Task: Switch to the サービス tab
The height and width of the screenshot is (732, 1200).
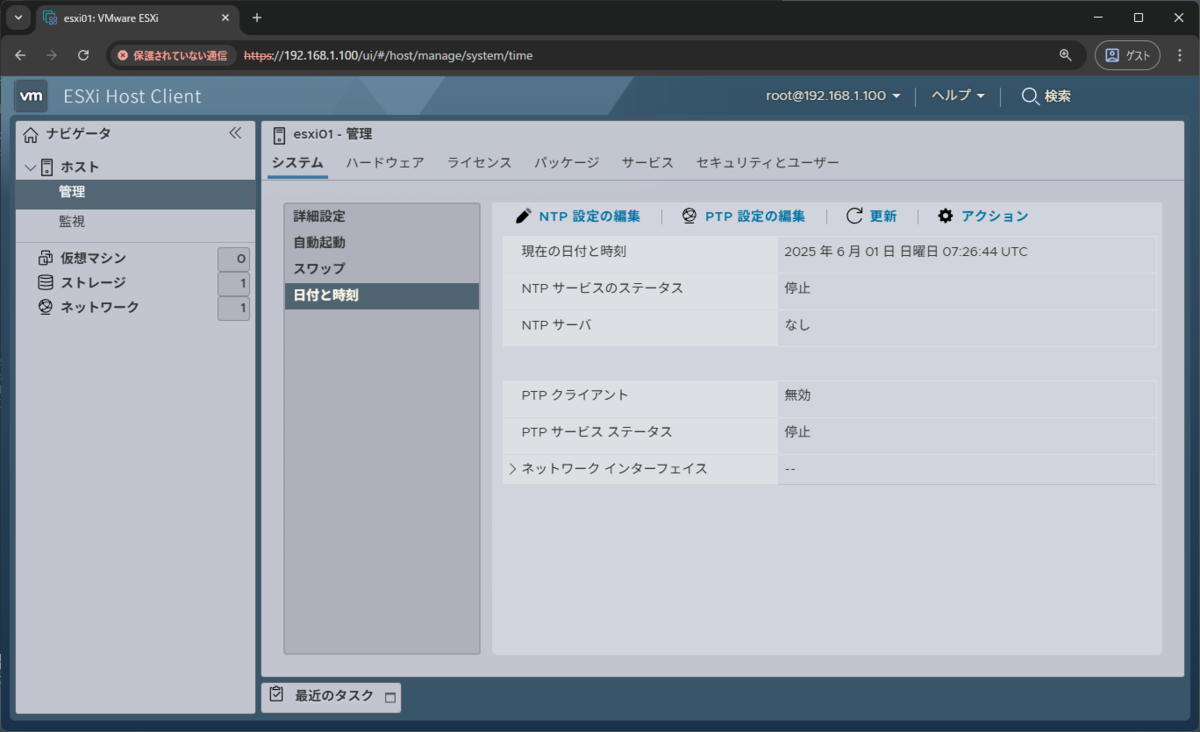Action: [x=647, y=162]
